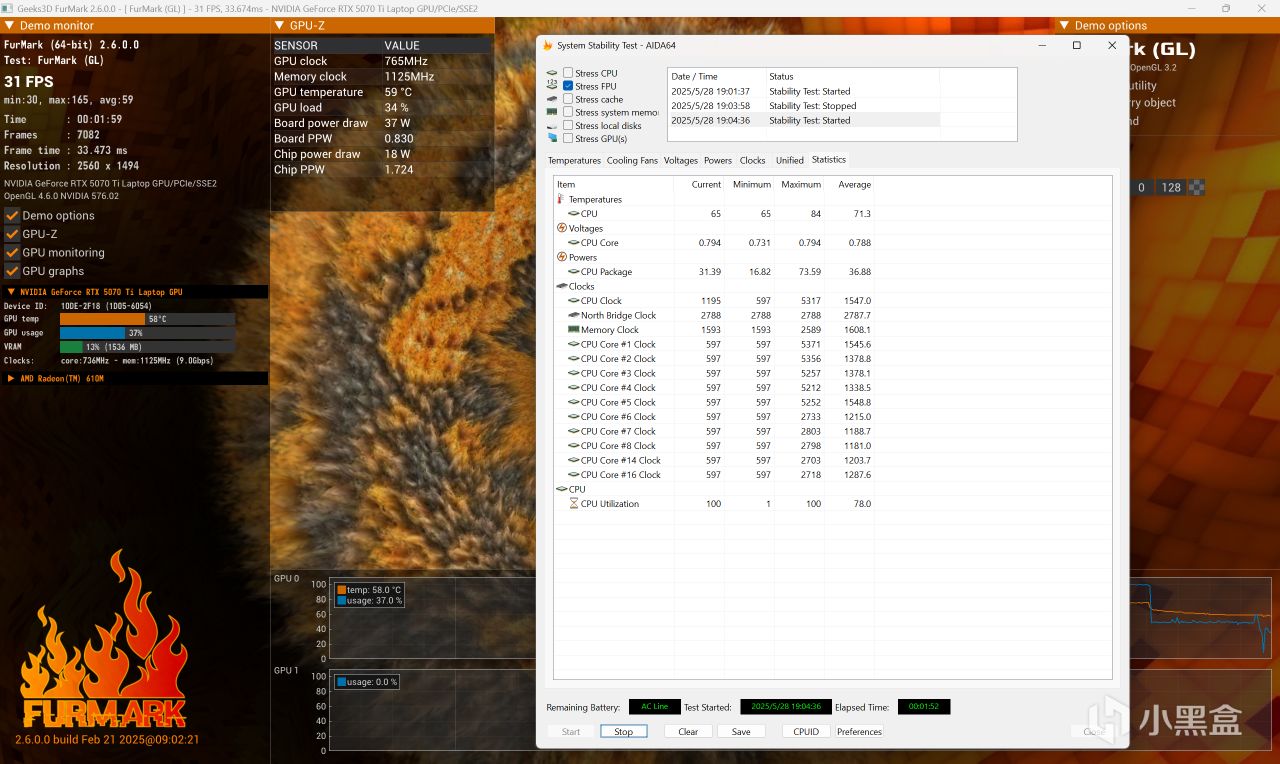Click the CPU Core #16 Clock chip icon
Viewport: 1280px width, 764px height.
(x=573, y=475)
